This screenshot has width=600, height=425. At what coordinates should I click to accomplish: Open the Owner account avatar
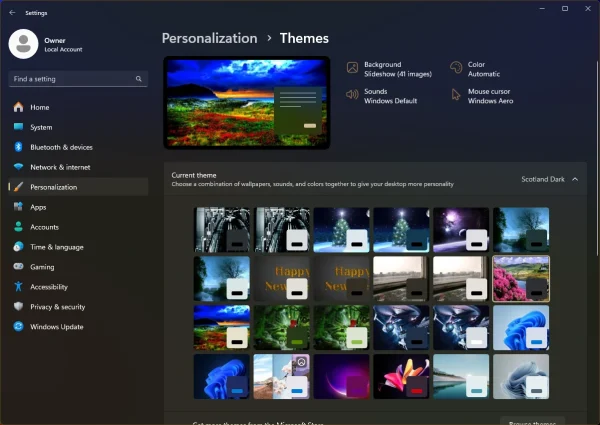(23, 44)
